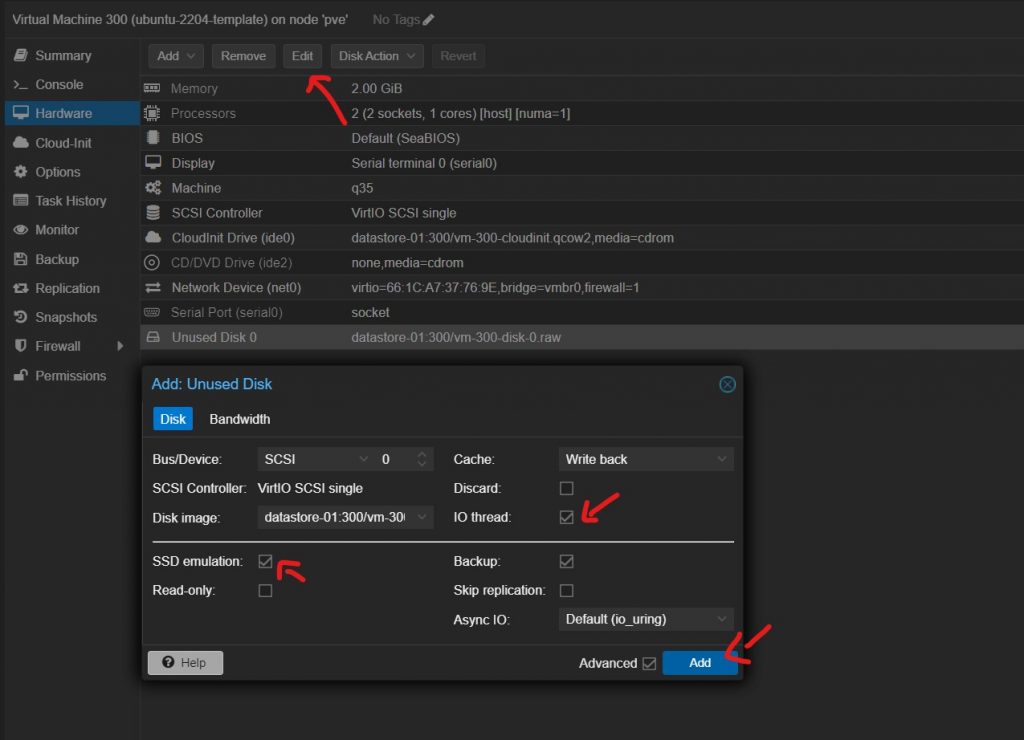Click the Cloud-Init cloud icon in sidebar
Image resolution: width=1024 pixels, height=740 pixels.
coord(21,143)
